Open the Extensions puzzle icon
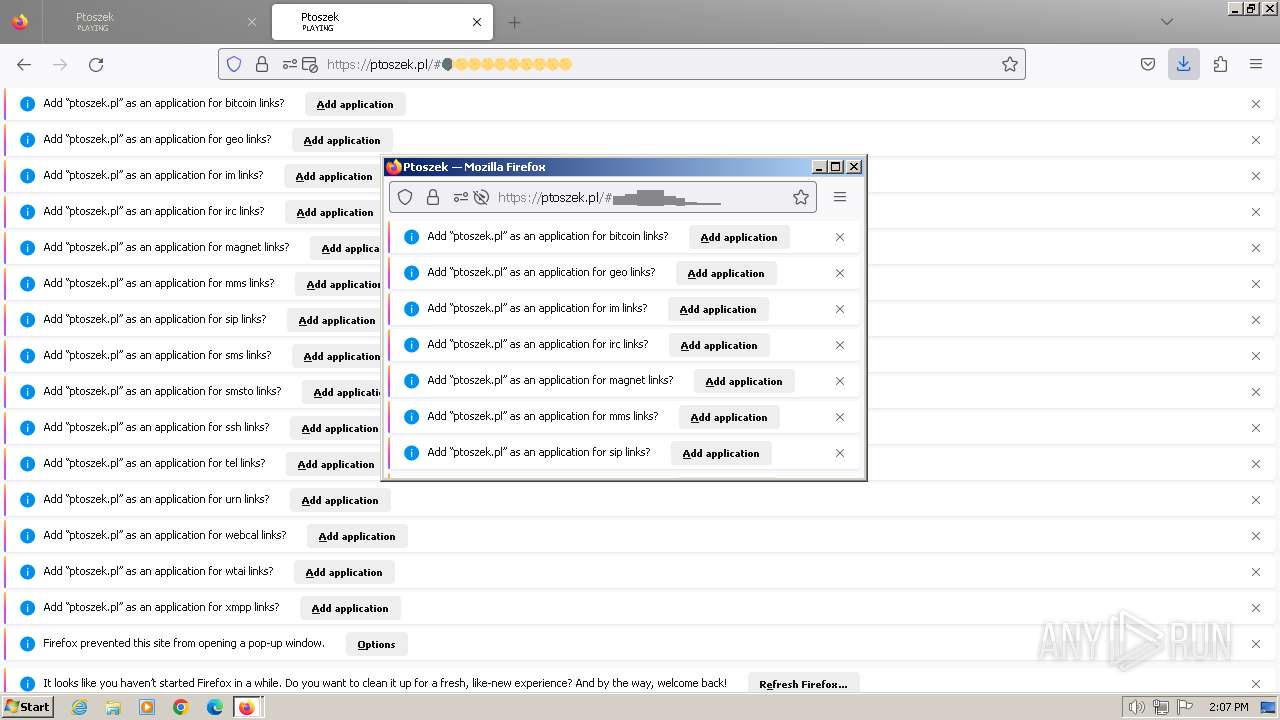This screenshot has width=1280, height=720. click(x=1220, y=64)
